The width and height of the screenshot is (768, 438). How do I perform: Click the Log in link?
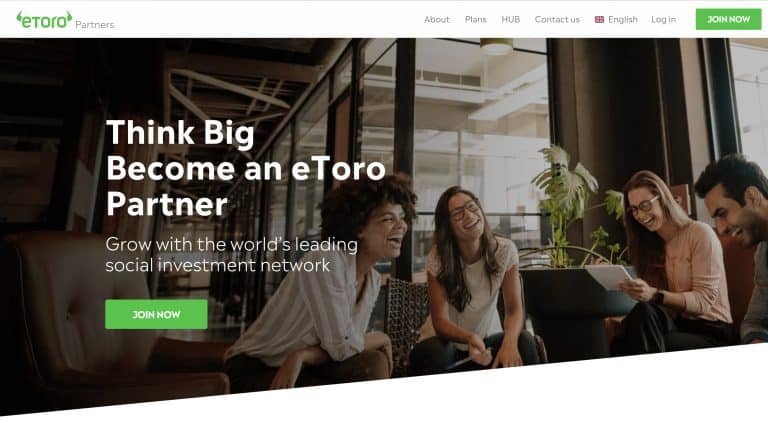pyautogui.click(x=663, y=20)
